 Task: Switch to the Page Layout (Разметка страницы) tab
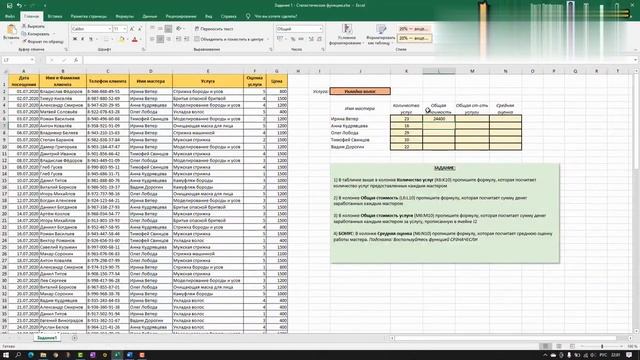[x=89, y=16]
